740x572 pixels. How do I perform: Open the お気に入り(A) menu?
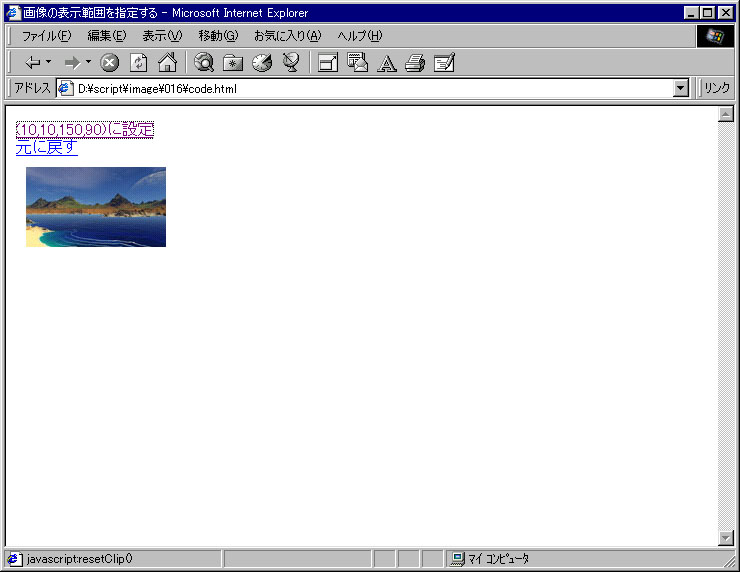(287, 36)
